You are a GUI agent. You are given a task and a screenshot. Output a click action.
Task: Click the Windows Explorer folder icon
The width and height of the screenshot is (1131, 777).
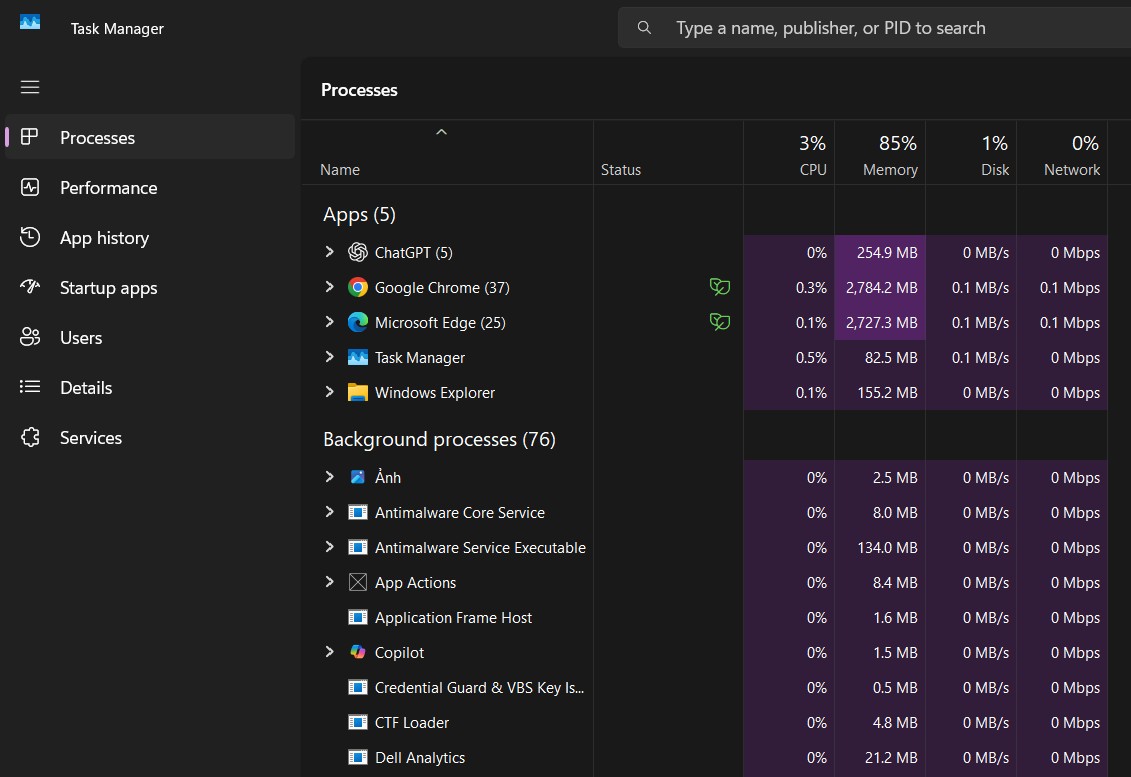coord(357,393)
